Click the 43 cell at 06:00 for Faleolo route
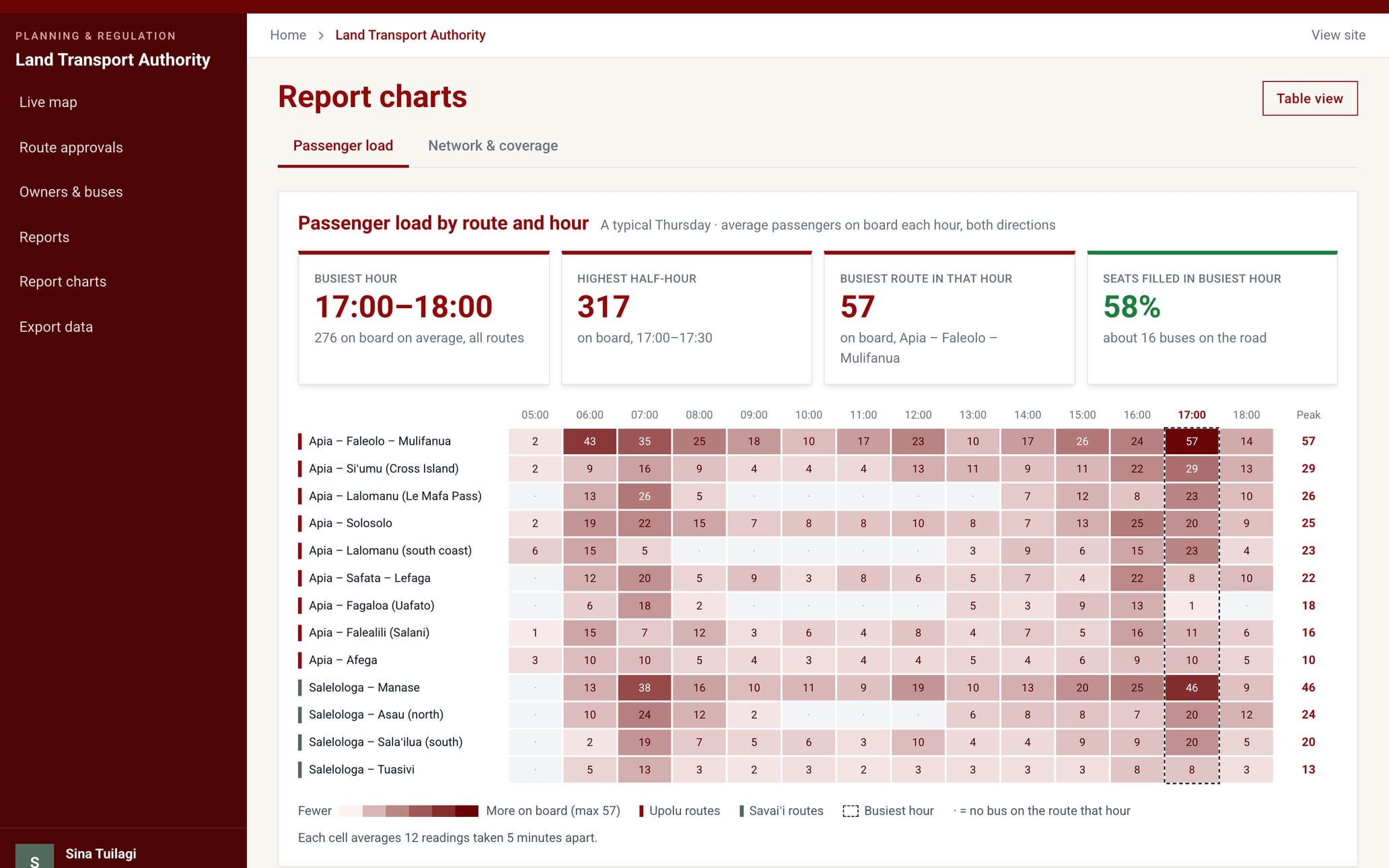This screenshot has width=1389, height=868. point(590,441)
